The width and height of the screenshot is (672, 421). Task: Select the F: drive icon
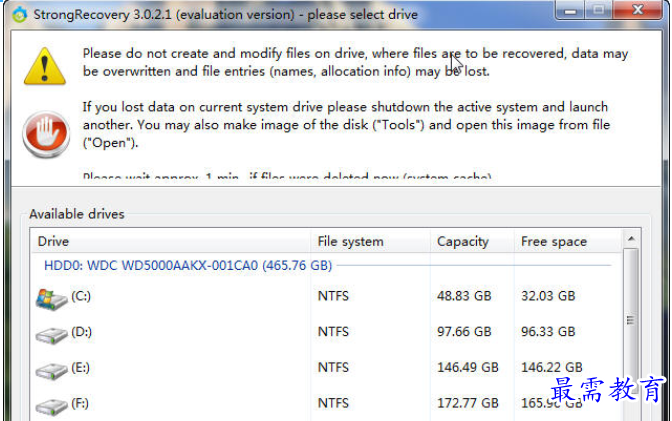click(x=51, y=407)
